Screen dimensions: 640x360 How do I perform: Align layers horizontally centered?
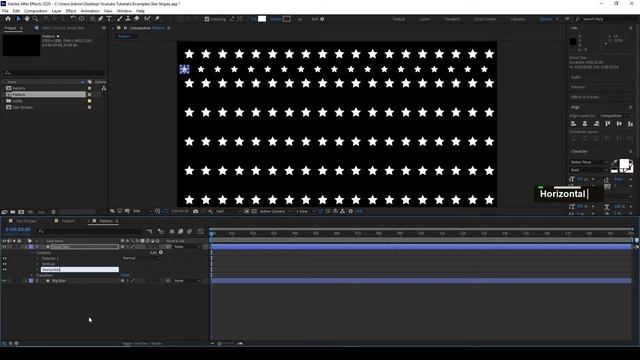pos(584,124)
